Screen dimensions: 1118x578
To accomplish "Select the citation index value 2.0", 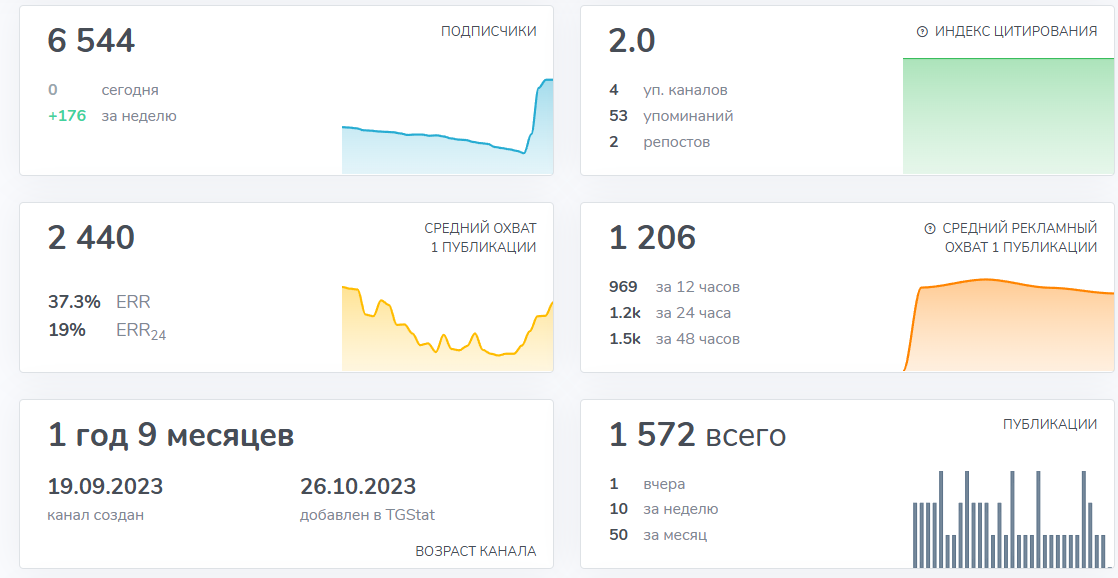I will click(x=632, y=41).
